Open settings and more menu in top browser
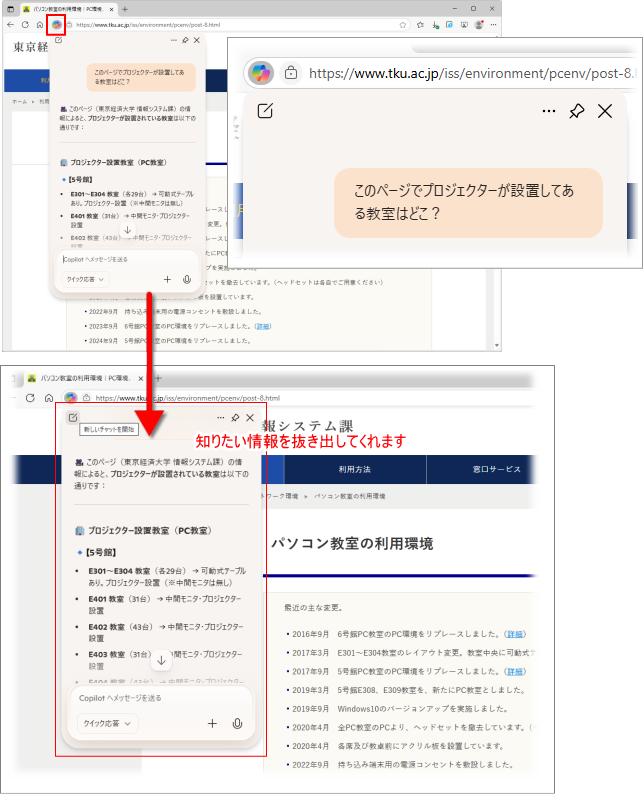The width and height of the screenshot is (643, 794). (493, 25)
